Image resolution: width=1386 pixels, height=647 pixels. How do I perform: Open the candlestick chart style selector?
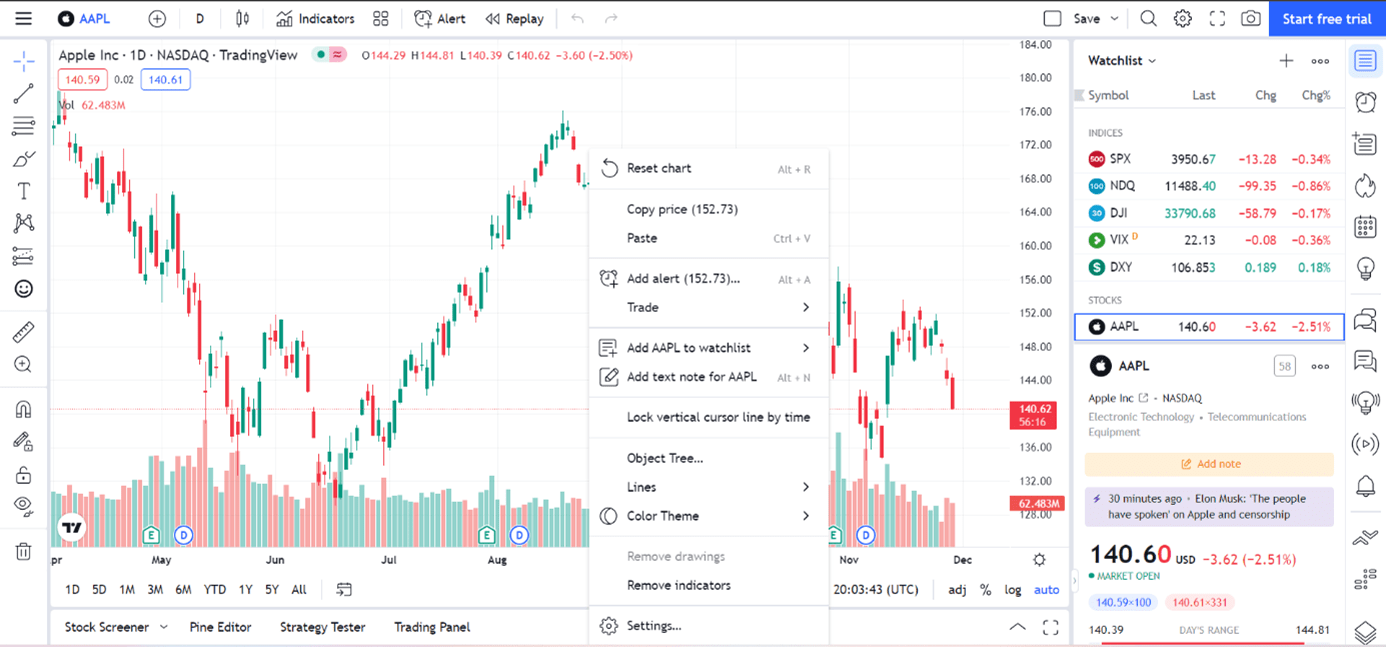(242, 18)
